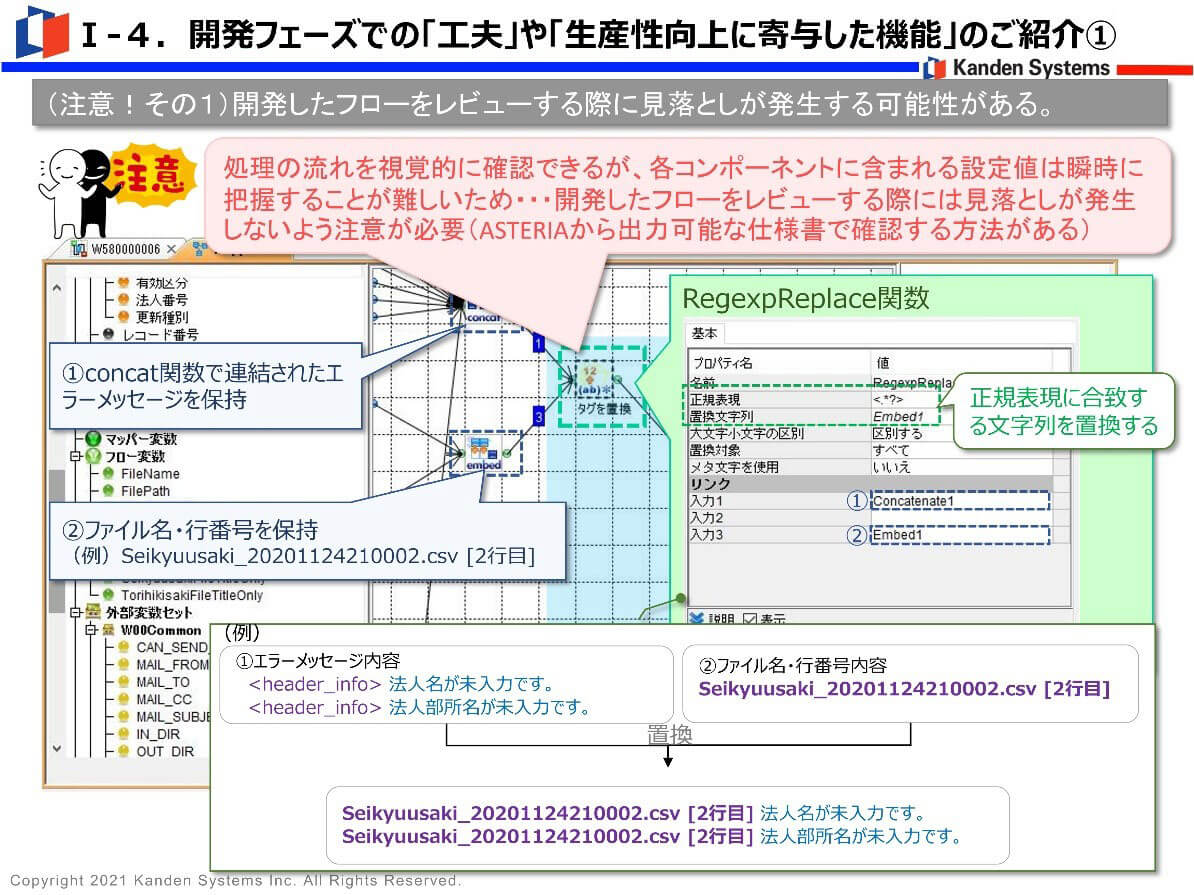This screenshot has height=895, width=1194.
Task: Click the W00Common variable set icon
Action: point(108,630)
